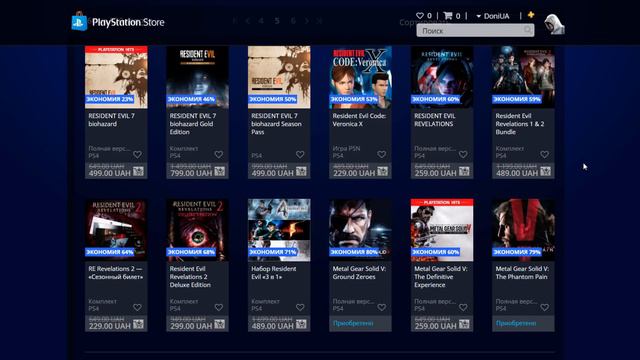Add RESIDENT EVIL 7 Gold Edition to cart
Image resolution: width=640 pixels, height=360 pixels.
click(220, 171)
